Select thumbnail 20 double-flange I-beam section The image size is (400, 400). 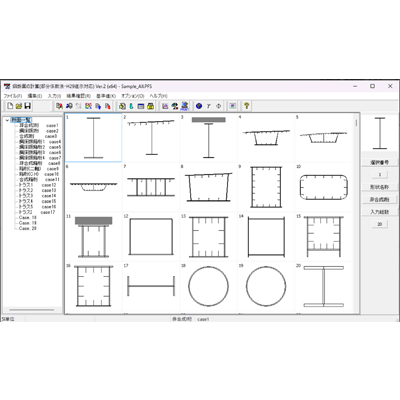[x=323, y=286]
